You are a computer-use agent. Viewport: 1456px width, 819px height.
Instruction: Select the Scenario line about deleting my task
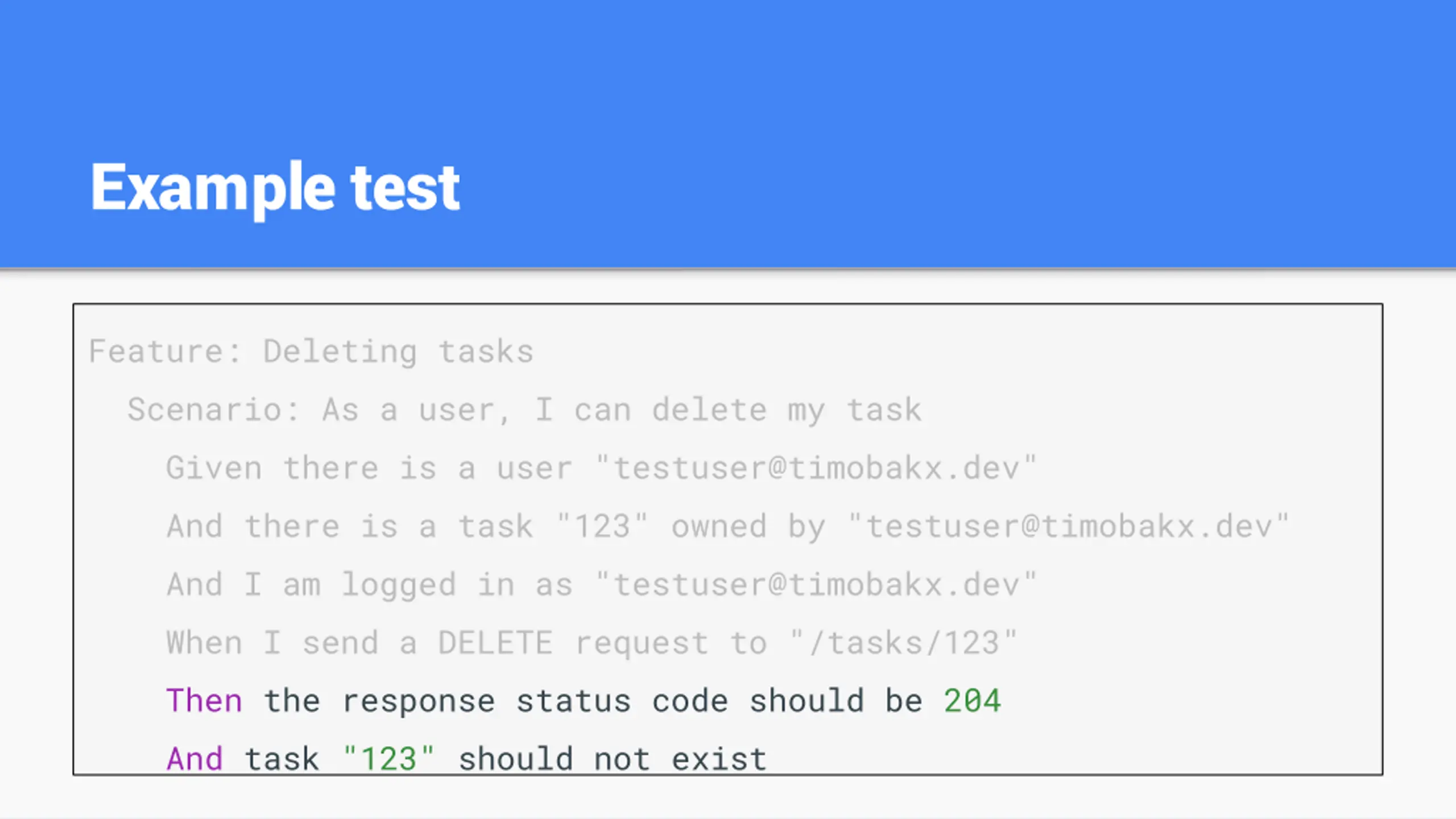coord(524,410)
